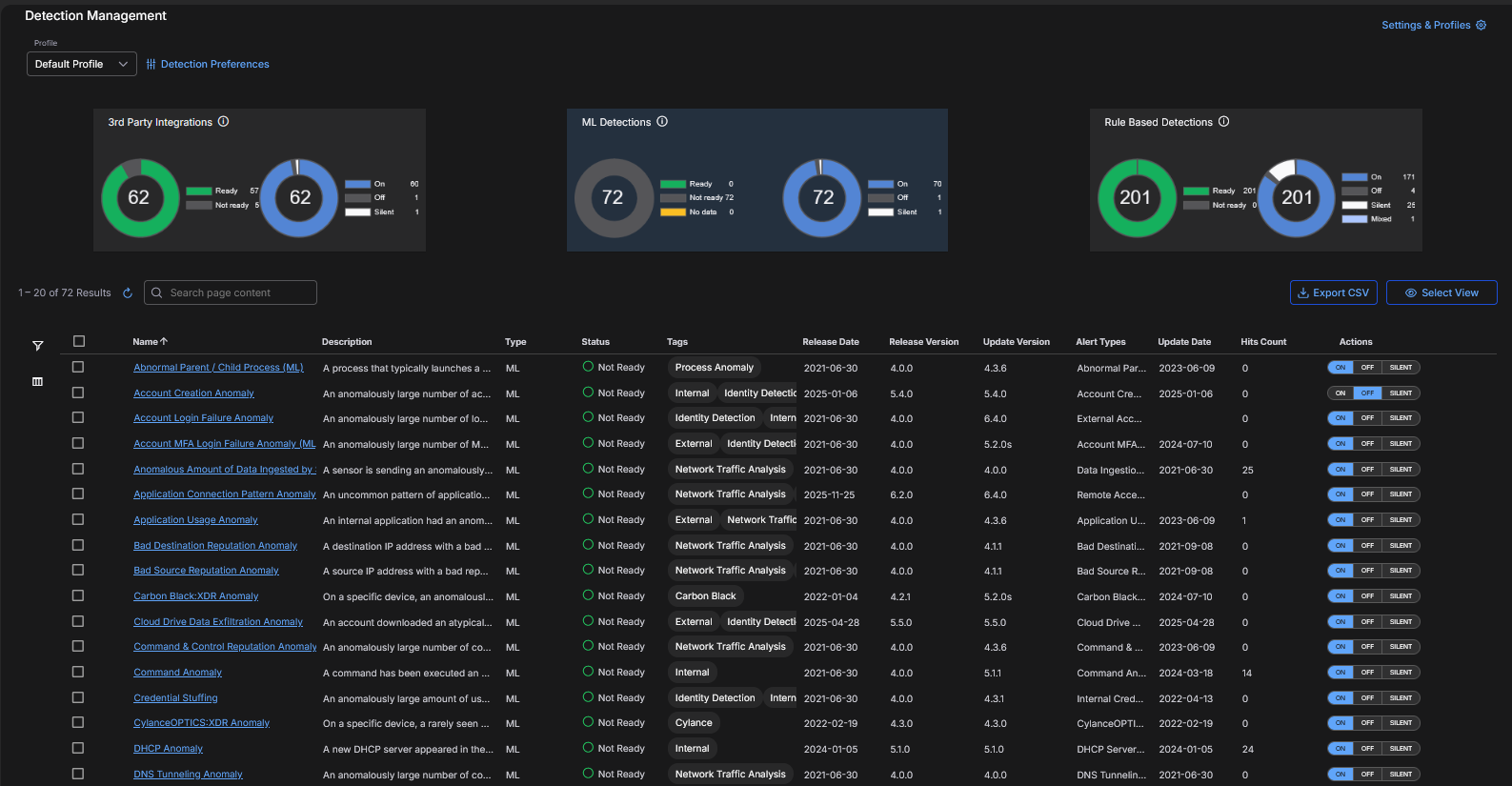Image resolution: width=1512 pixels, height=786 pixels.
Task: Click the Detection Preferences sliders icon
Action: pyautogui.click(x=151, y=65)
